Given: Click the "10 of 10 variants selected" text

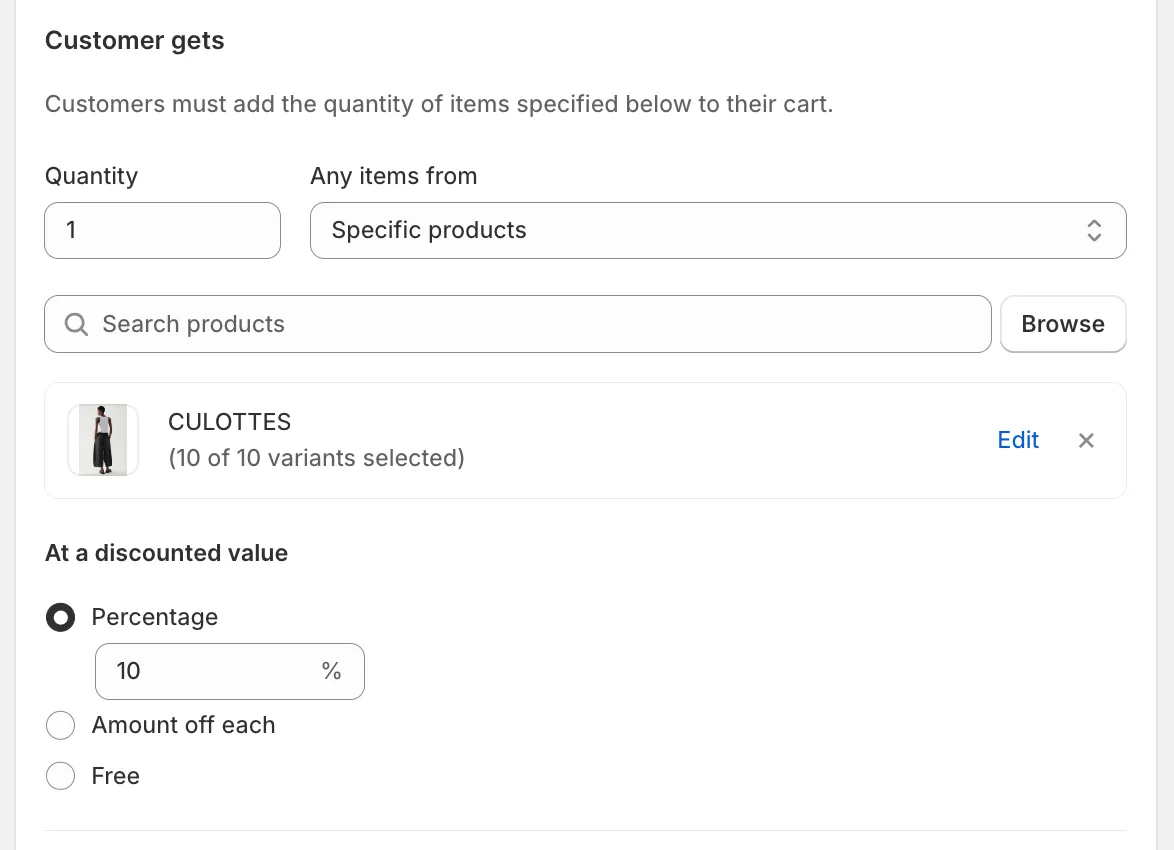Looking at the screenshot, I should click(x=317, y=458).
